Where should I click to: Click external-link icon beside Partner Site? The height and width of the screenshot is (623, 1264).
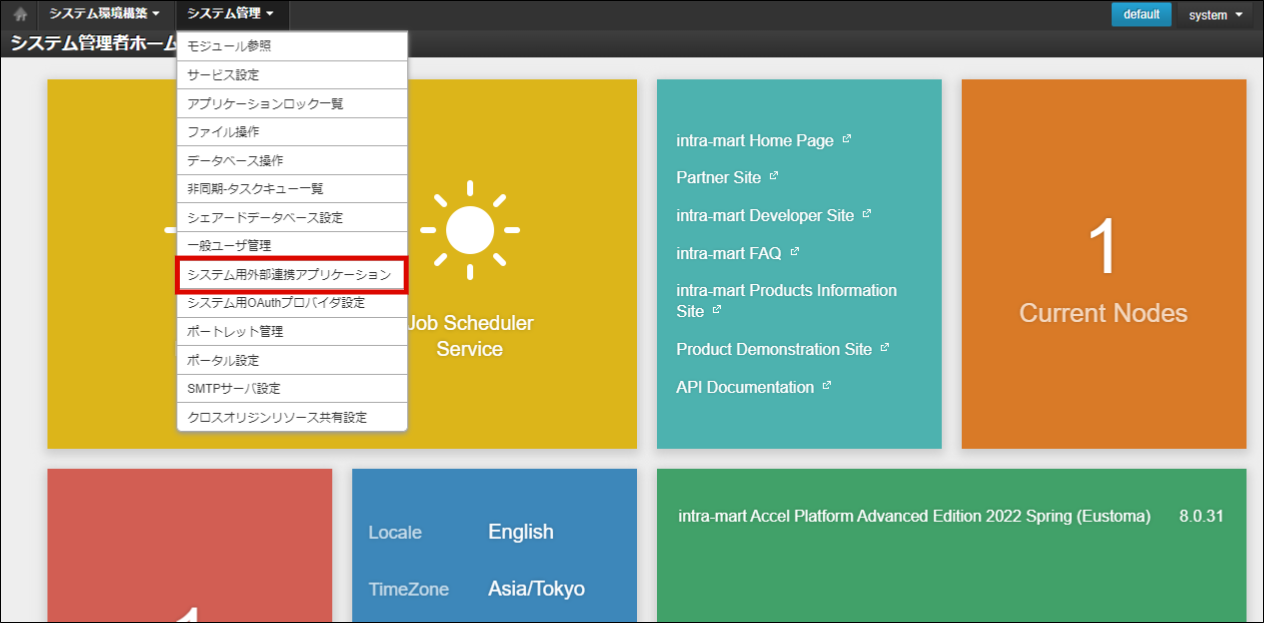coord(774,177)
